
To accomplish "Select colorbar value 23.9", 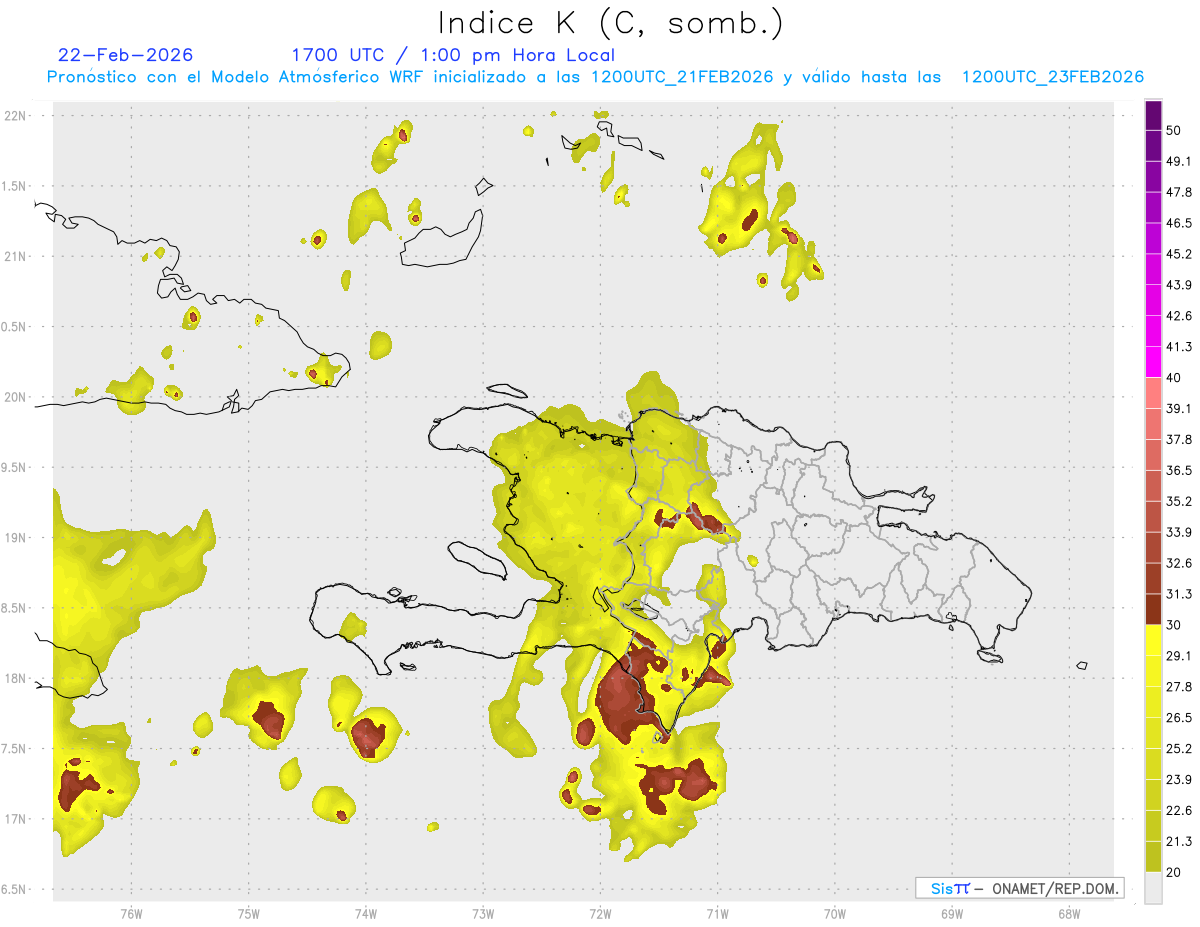I will point(1179,780).
